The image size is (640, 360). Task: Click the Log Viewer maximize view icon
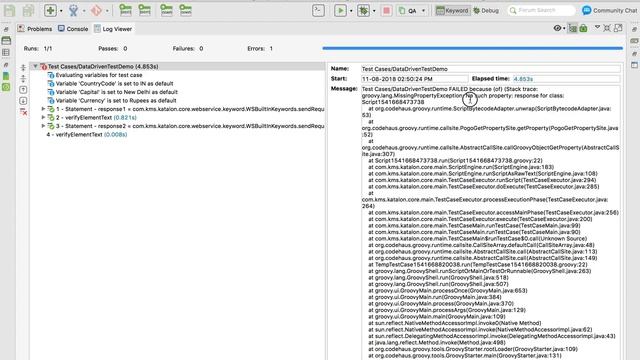[618, 28]
